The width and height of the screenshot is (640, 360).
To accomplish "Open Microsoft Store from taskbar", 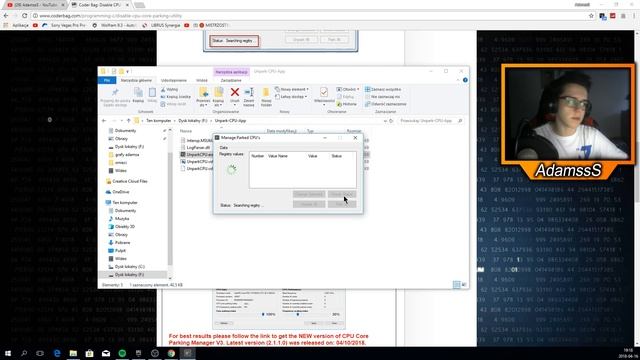I will point(89,353).
